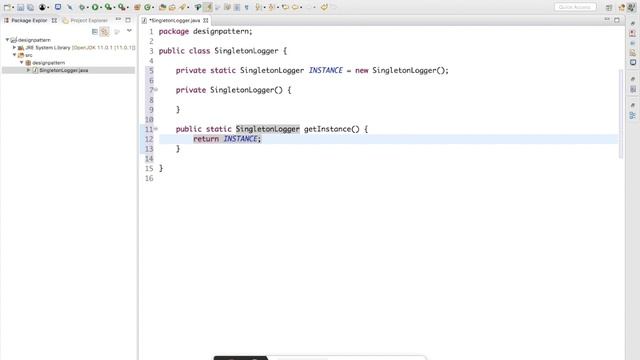This screenshot has height=360, width=640.
Task: Open Package Explorer View Menu chevron
Action: click(x=129, y=31)
